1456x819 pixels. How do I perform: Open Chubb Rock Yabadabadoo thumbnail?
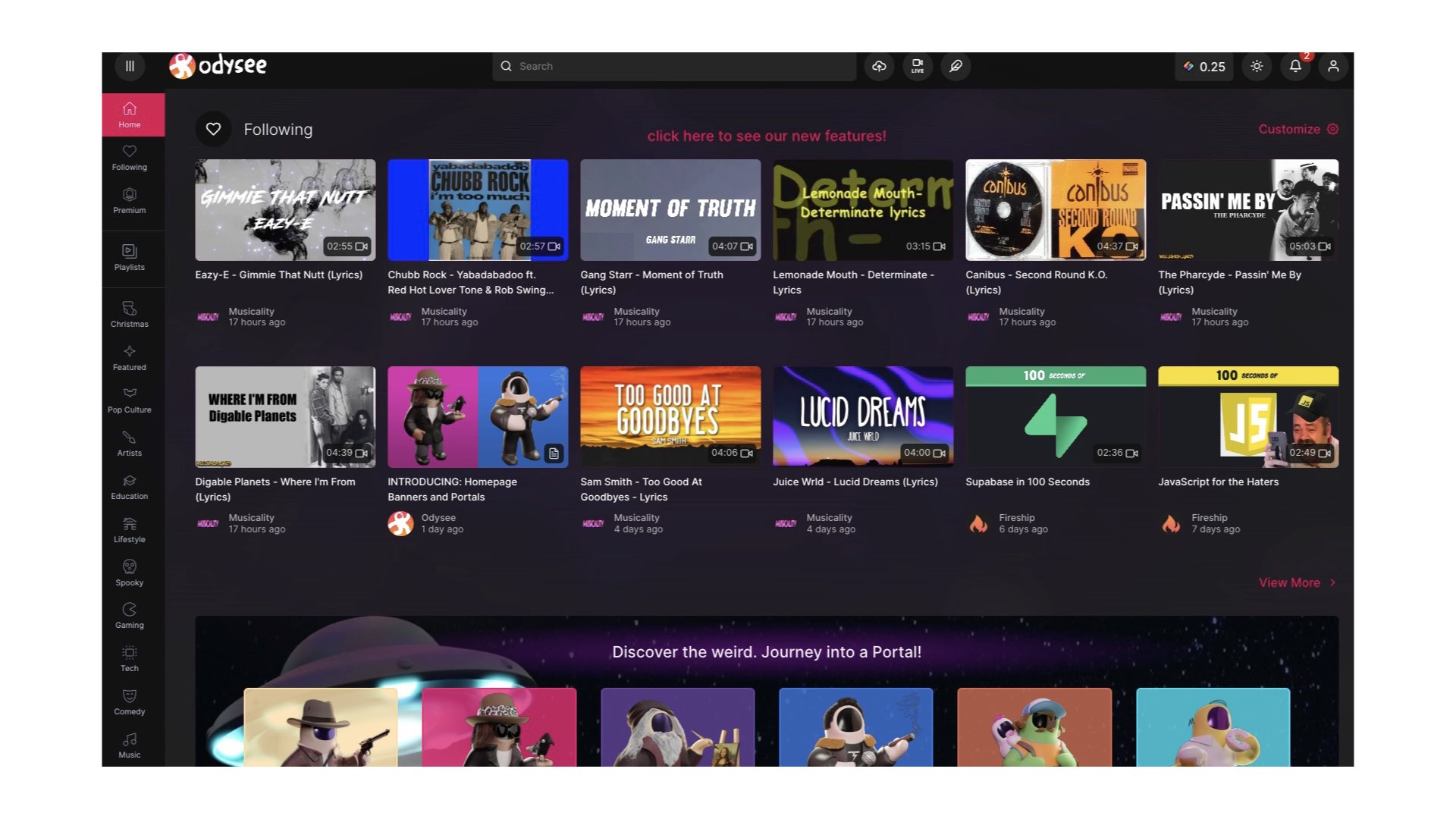coord(478,210)
